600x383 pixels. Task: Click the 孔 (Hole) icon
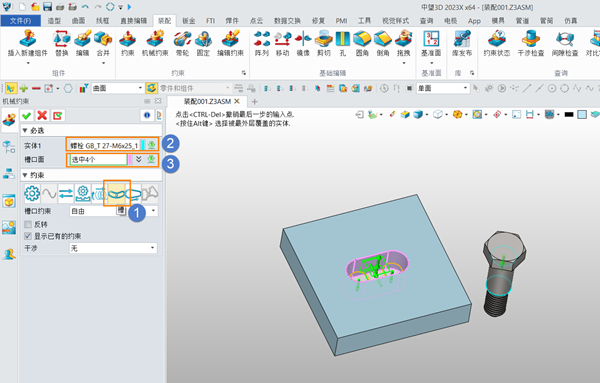point(343,39)
